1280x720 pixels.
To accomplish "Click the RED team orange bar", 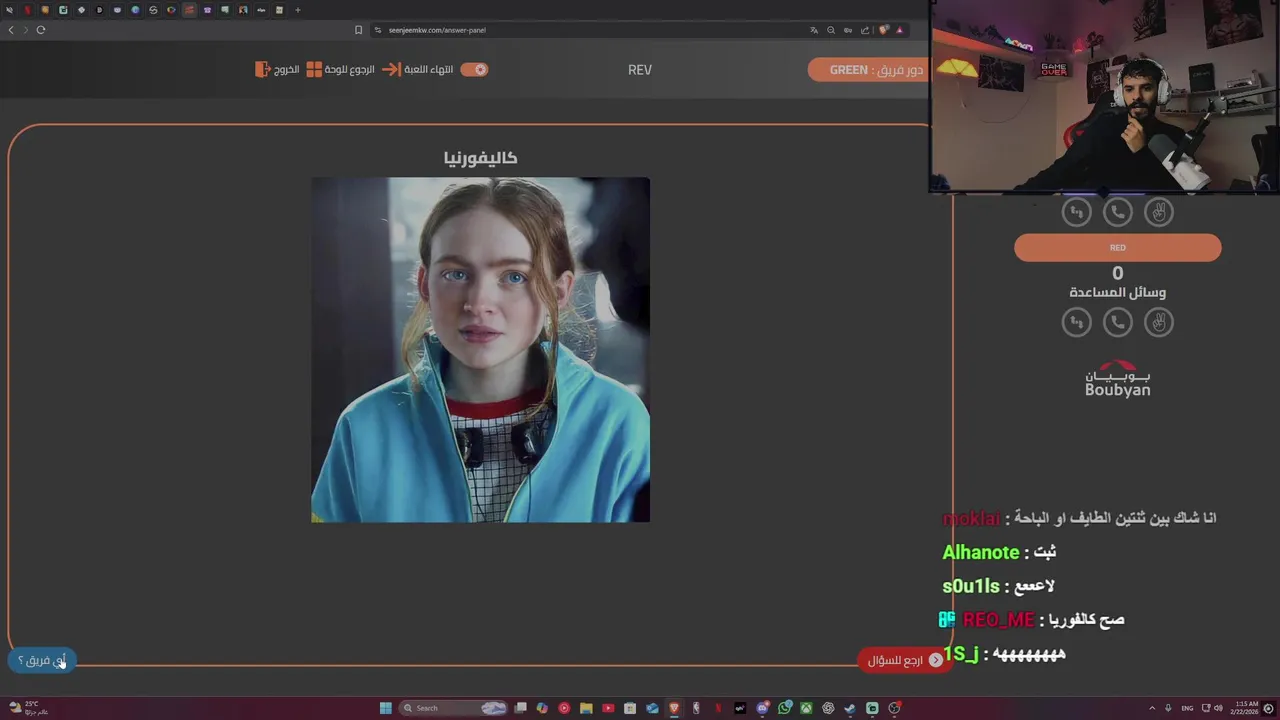I will point(1117,248).
